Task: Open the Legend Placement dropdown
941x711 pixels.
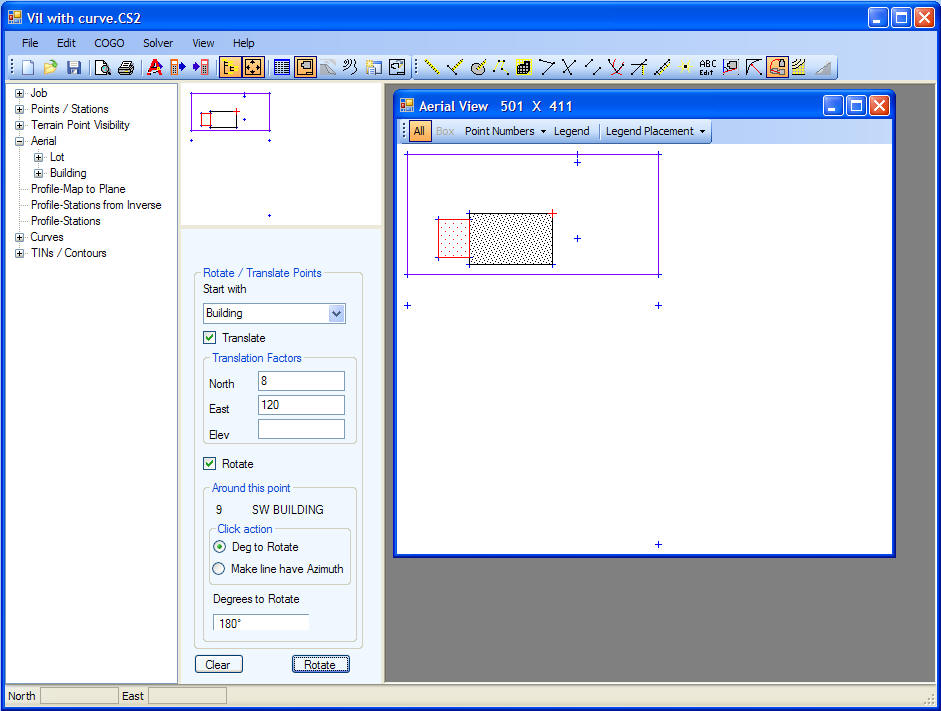Action: (655, 131)
